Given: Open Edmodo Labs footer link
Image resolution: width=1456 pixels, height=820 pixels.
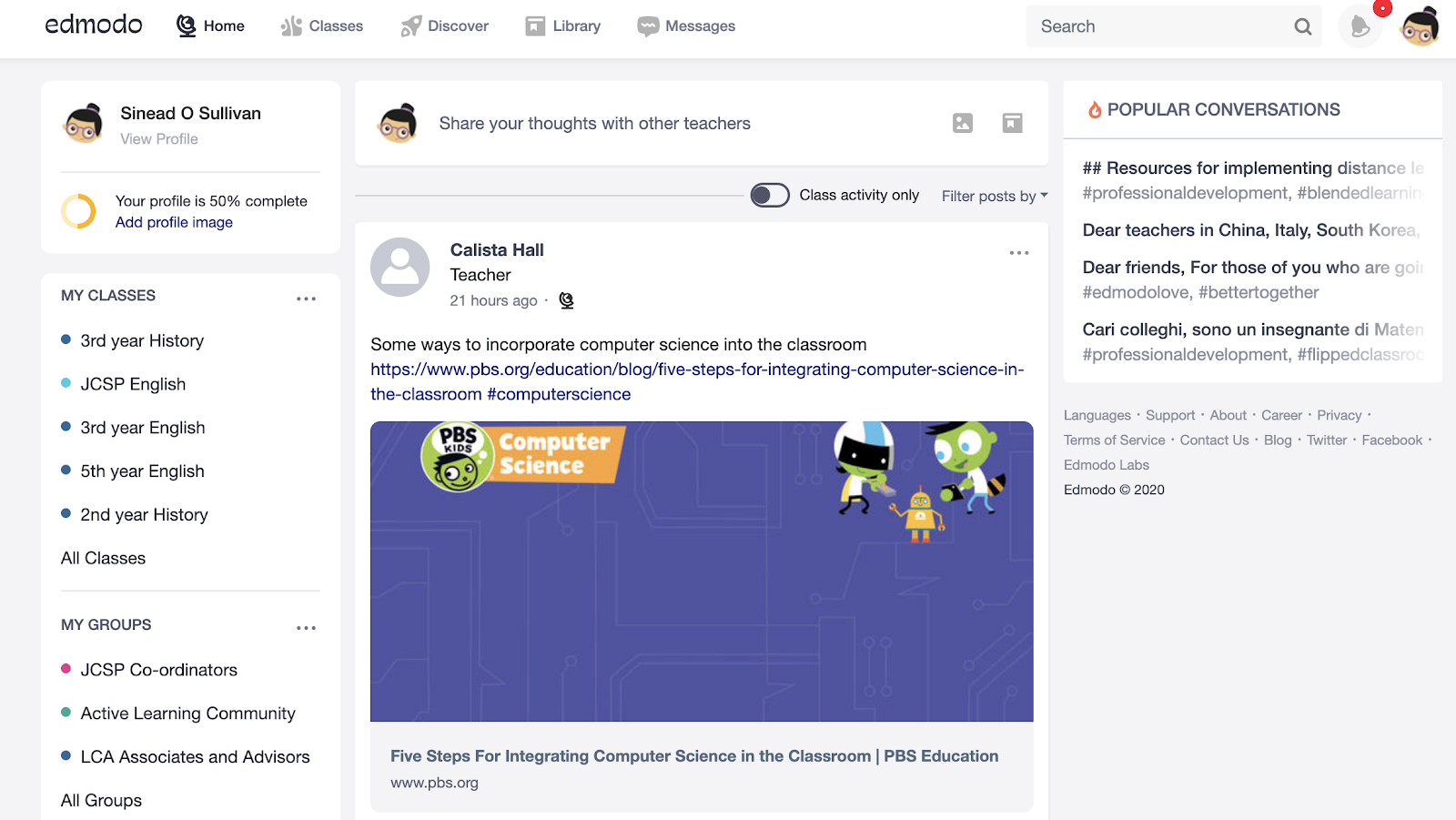Looking at the screenshot, I should [x=1107, y=465].
